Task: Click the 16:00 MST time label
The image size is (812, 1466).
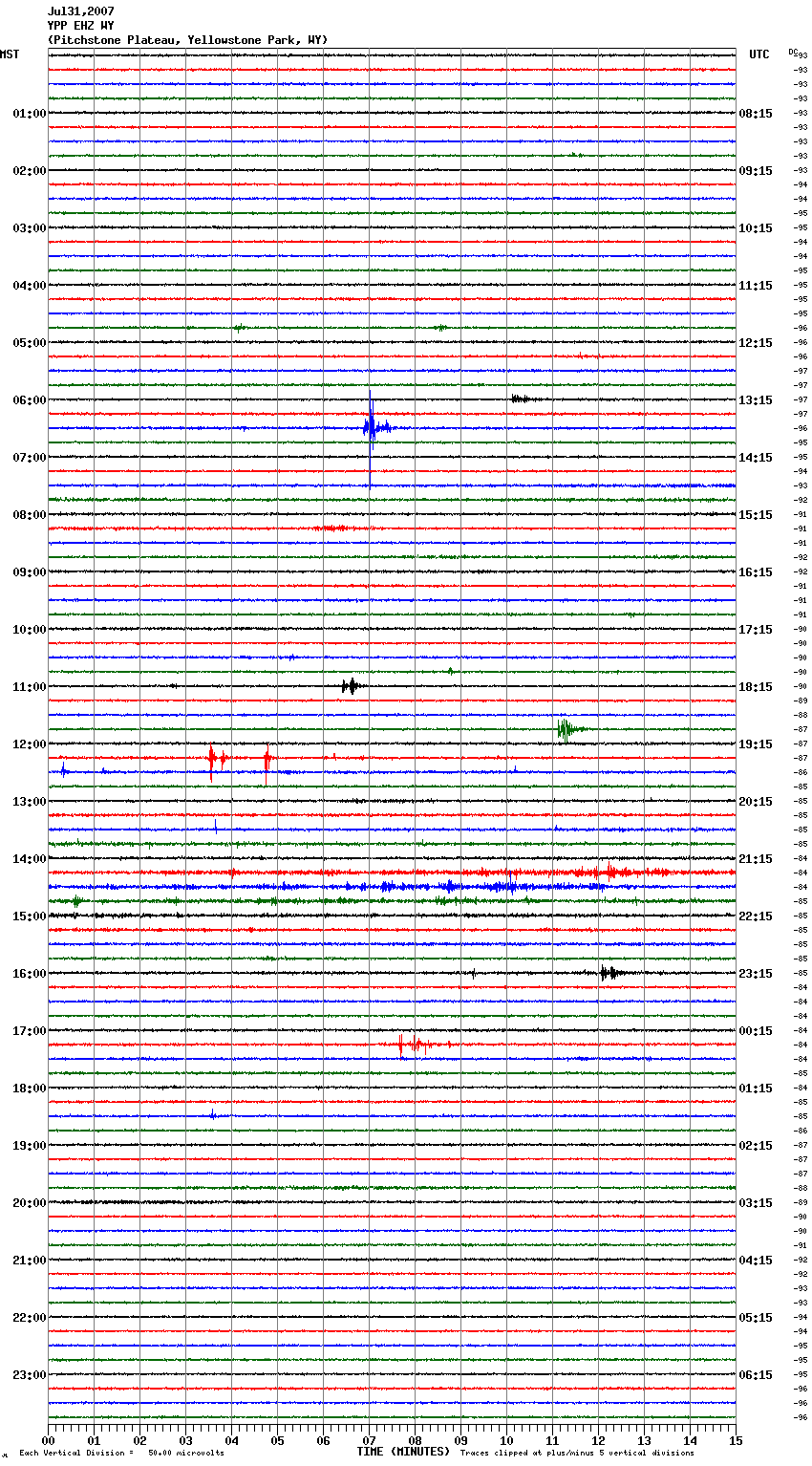Action: click(30, 974)
